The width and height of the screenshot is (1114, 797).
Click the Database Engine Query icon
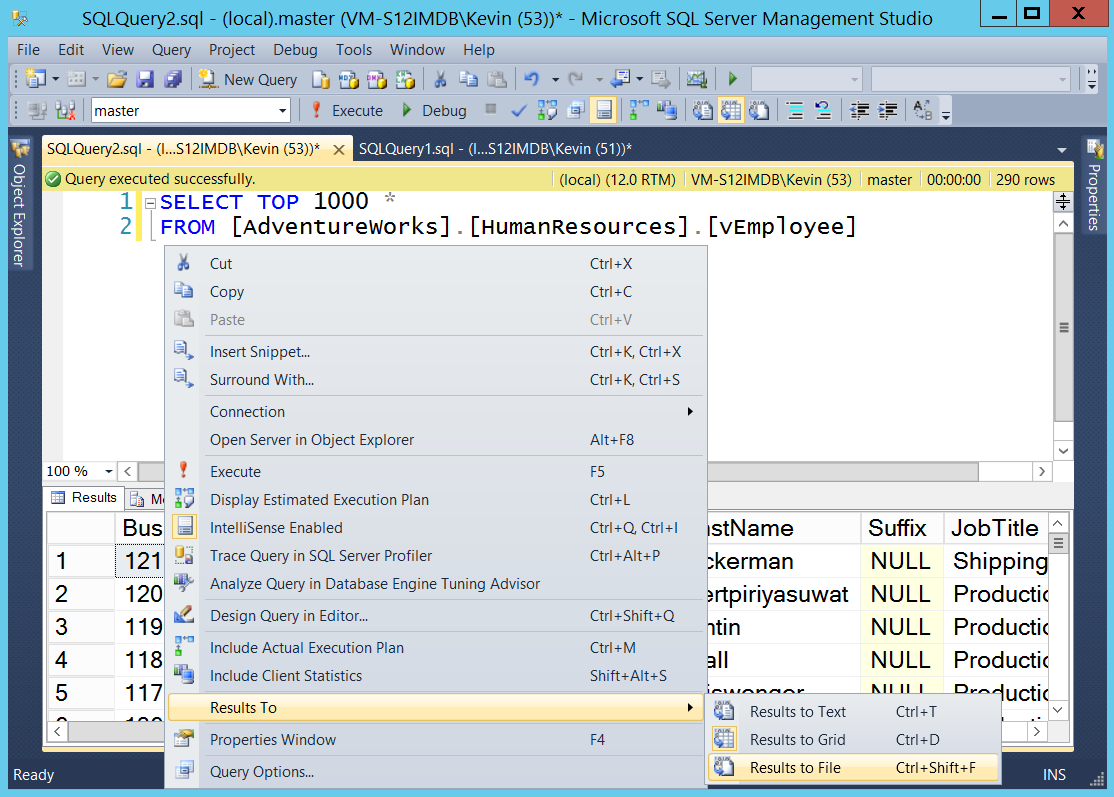point(320,80)
